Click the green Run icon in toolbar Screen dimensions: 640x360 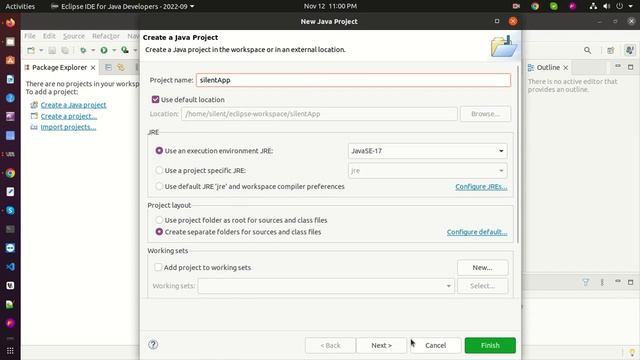pyautogui.click(x=104, y=50)
